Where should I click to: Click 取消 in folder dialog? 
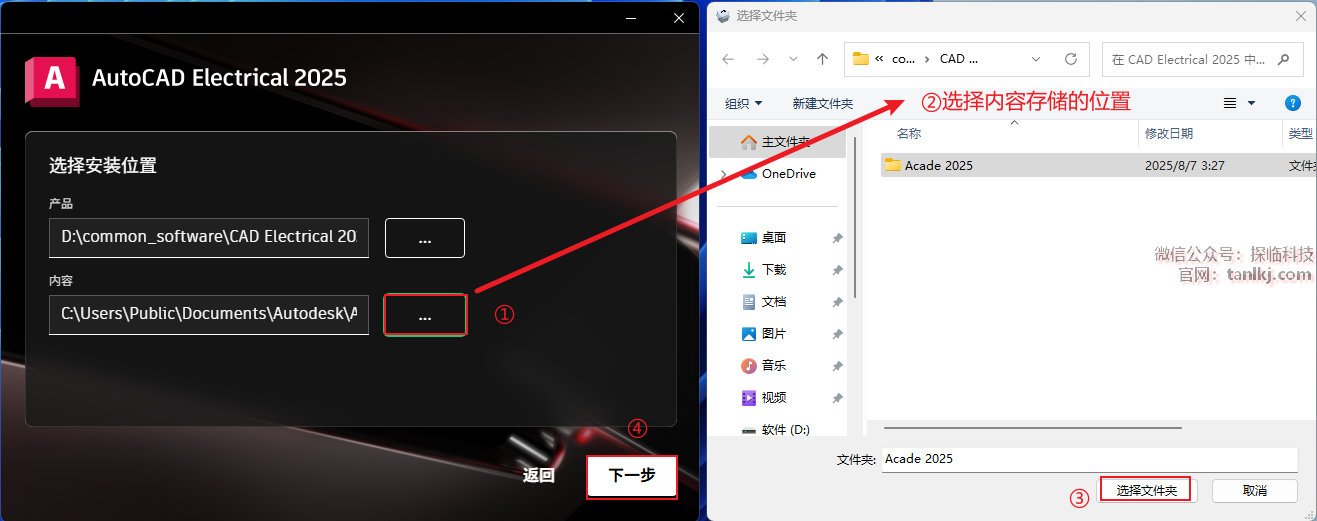click(1255, 490)
